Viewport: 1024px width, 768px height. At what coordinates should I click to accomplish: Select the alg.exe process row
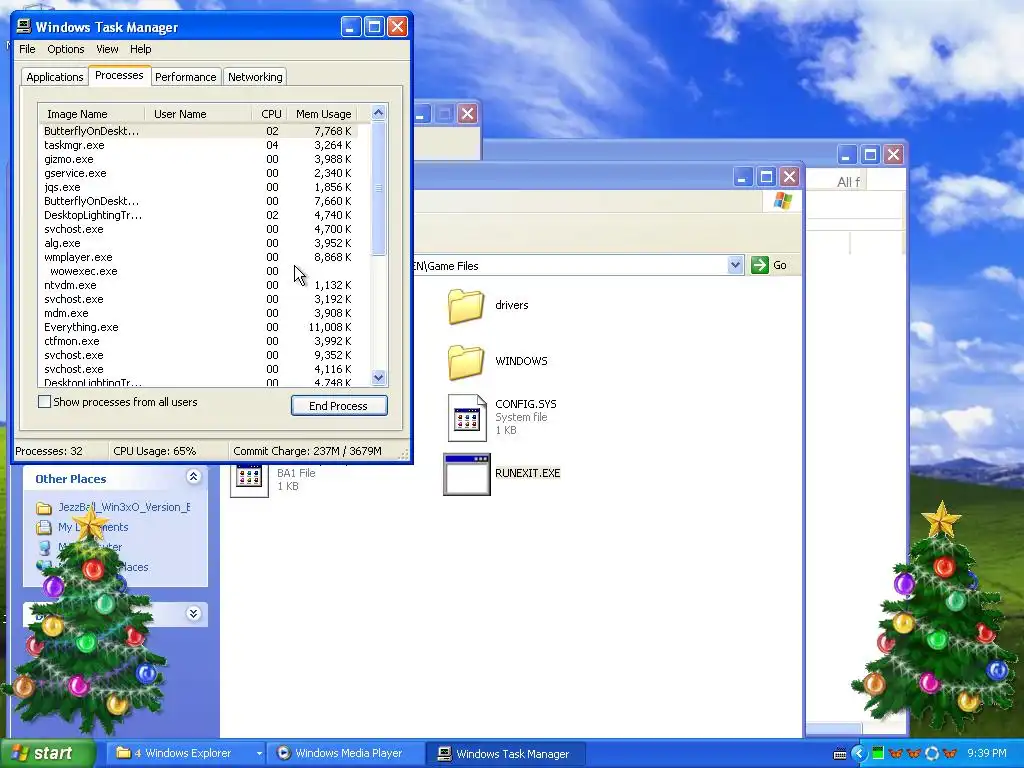[x=198, y=243]
